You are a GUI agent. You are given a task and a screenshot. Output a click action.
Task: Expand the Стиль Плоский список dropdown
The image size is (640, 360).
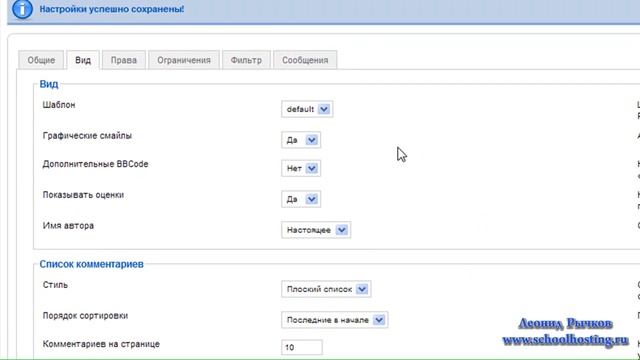click(326, 289)
